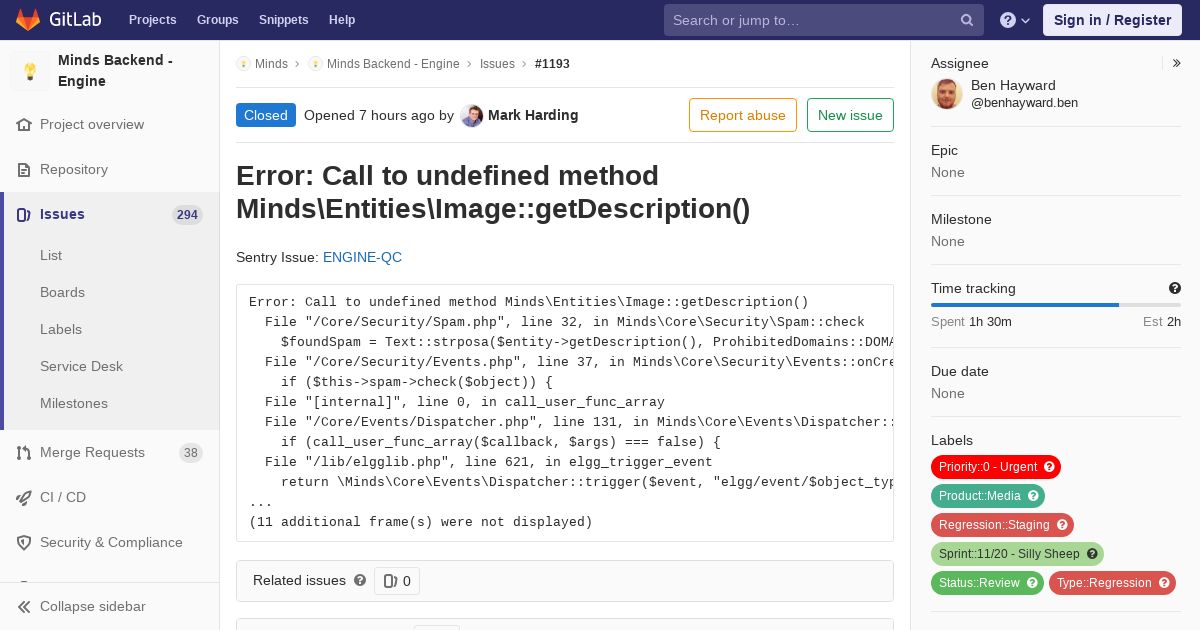Click the Collapse sidebar text
This screenshot has width=1200, height=630.
pyautogui.click(x=93, y=607)
